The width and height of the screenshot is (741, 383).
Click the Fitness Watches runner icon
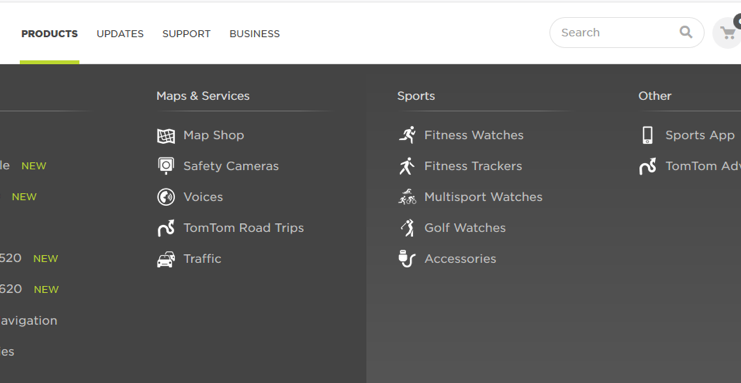click(407, 135)
